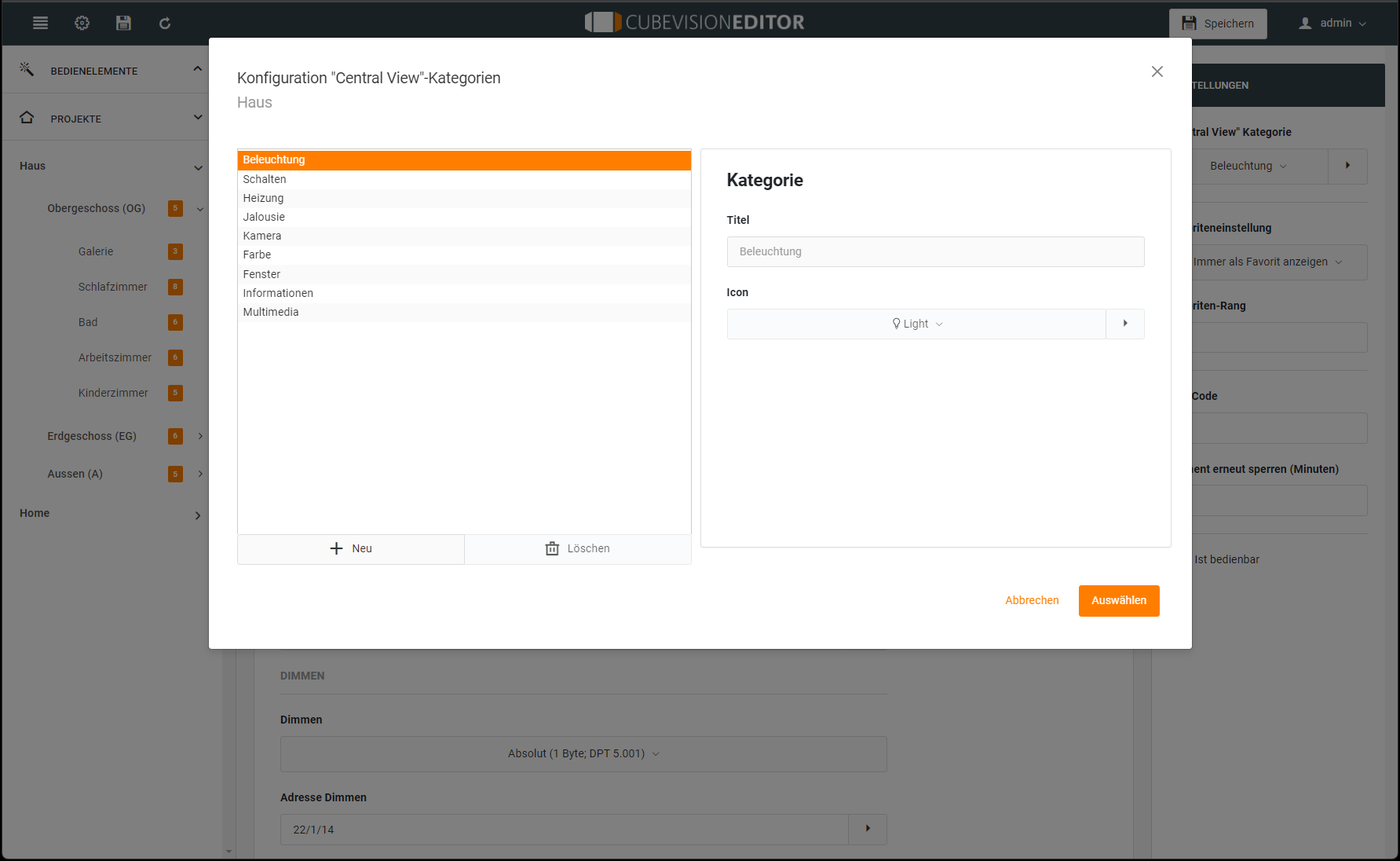1400x861 pixels.
Task: Select Beleuchtung in category list
Action: coord(464,159)
